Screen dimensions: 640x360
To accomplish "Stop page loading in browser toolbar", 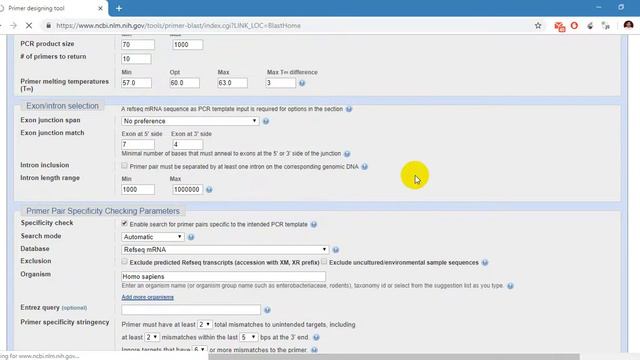I will click(x=29, y=26).
